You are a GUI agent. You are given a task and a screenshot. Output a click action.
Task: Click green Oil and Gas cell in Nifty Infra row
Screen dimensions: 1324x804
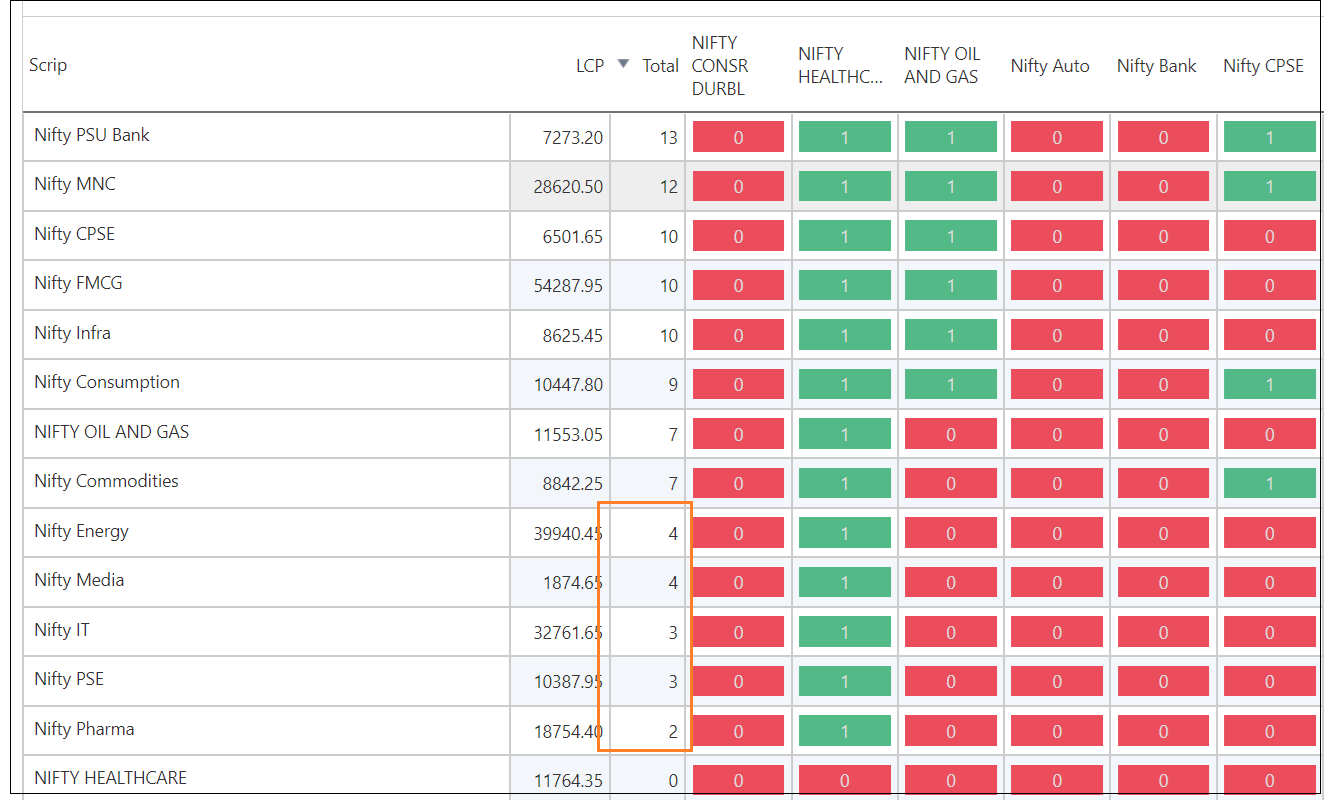point(951,336)
